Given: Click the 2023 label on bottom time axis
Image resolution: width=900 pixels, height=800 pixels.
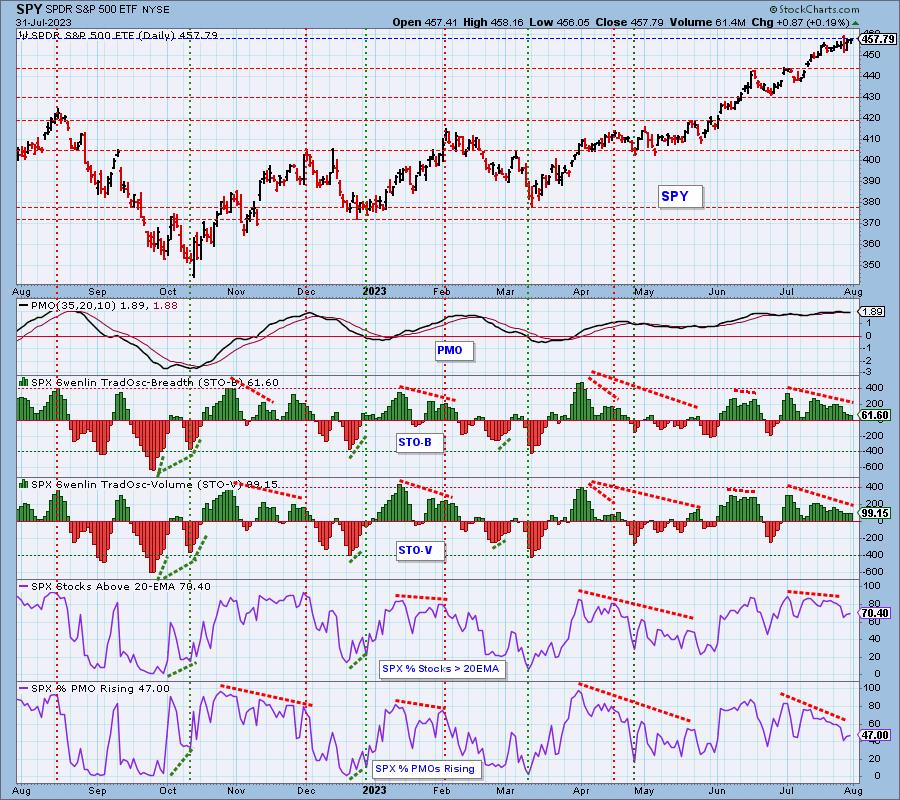Looking at the screenshot, I should click(x=375, y=790).
